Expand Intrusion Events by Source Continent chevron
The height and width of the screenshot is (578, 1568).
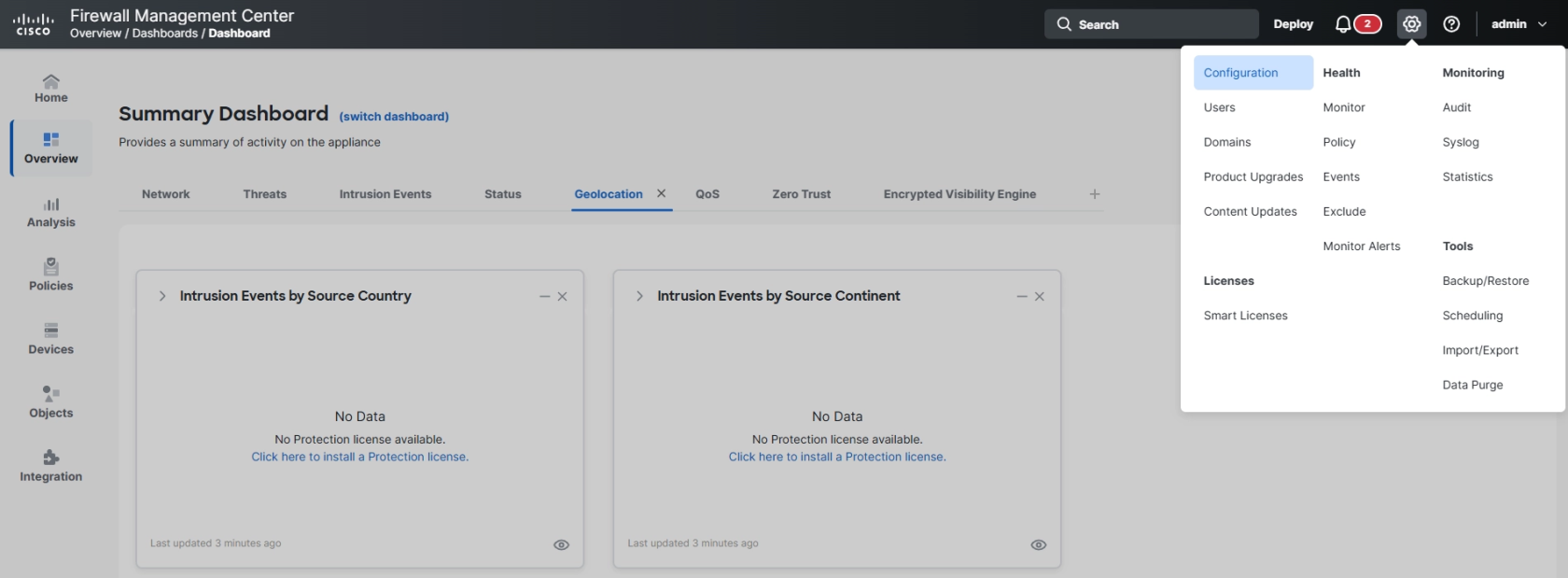(639, 296)
